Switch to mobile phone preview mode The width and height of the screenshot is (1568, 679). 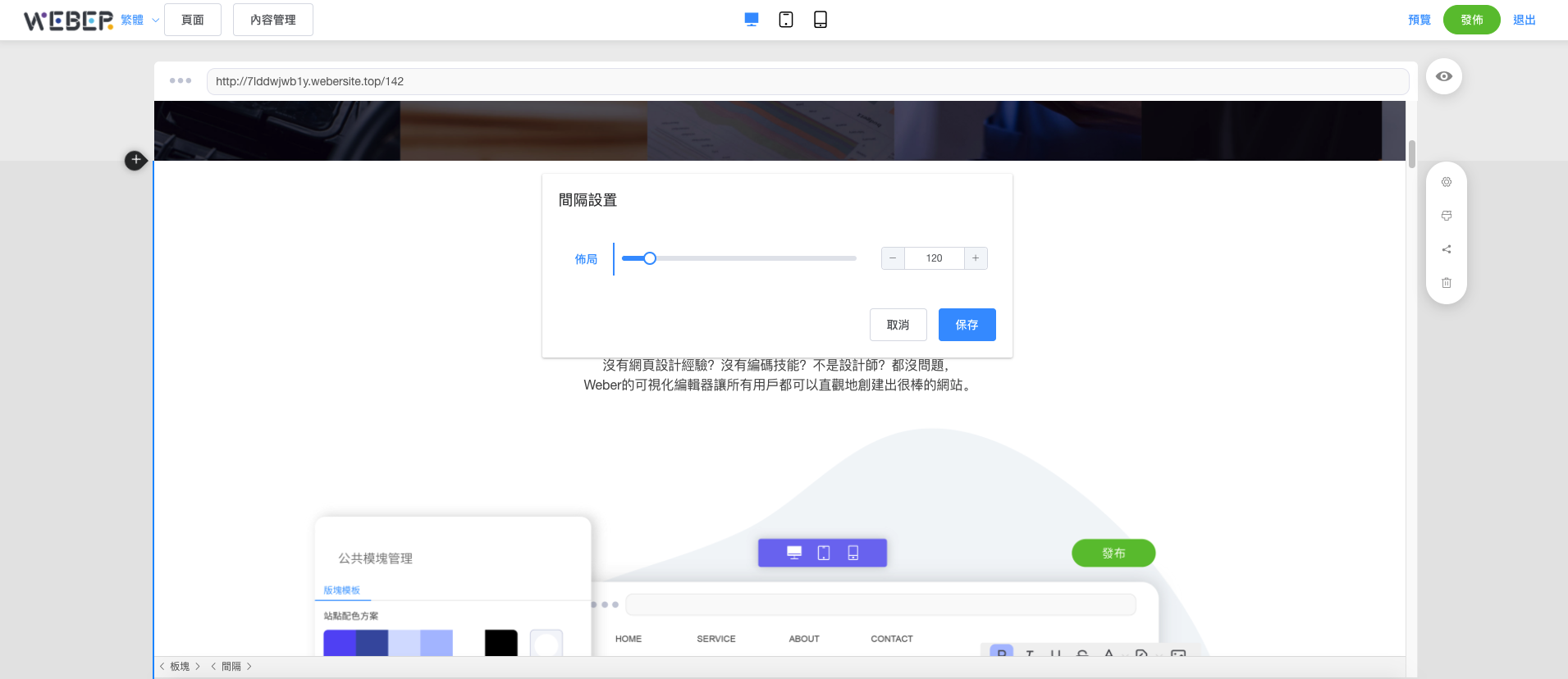821,20
